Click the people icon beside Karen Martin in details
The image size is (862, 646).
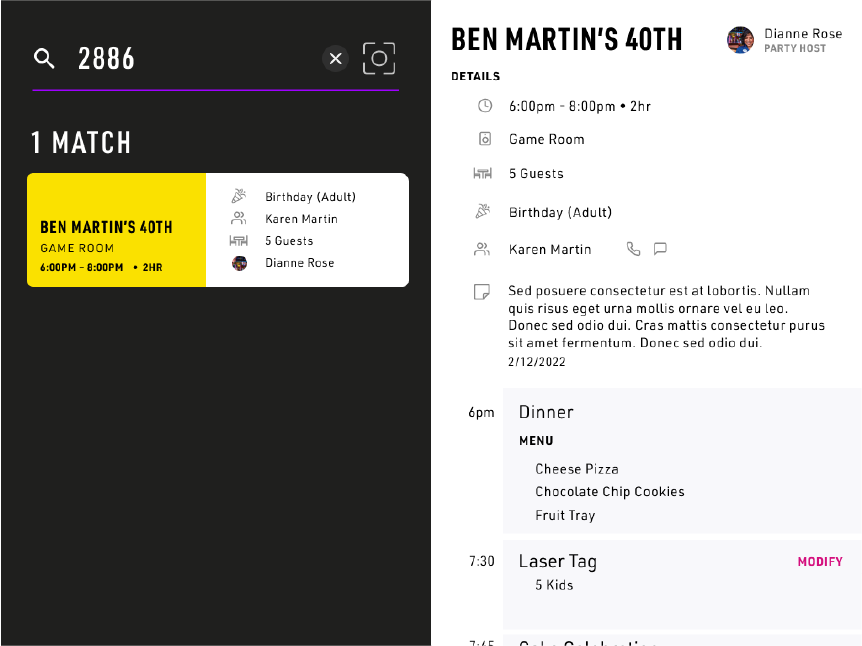pyautogui.click(x=483, y=249)
